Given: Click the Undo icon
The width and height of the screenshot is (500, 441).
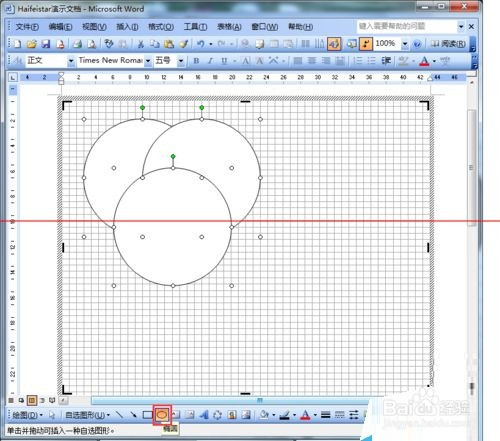Looking at the screenshot, I should point(200,44).
